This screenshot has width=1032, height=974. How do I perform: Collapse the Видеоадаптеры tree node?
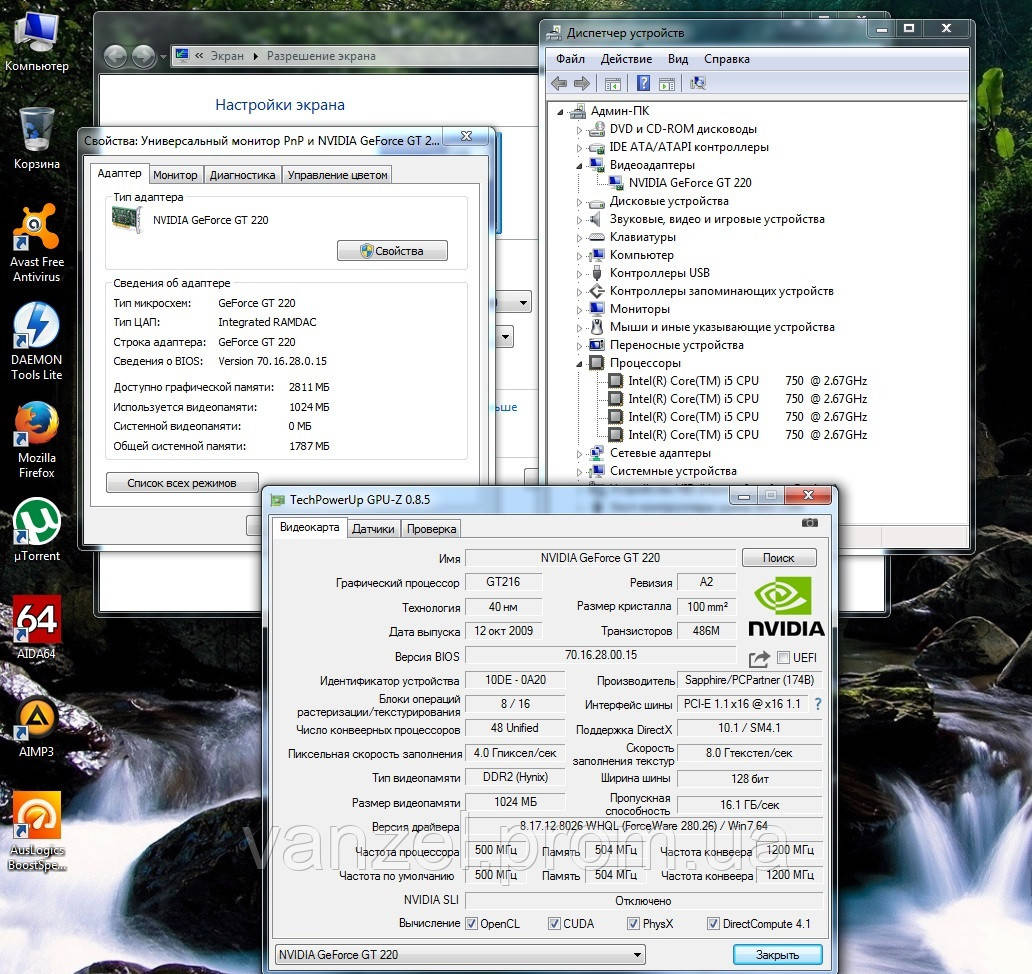(579, 166)
